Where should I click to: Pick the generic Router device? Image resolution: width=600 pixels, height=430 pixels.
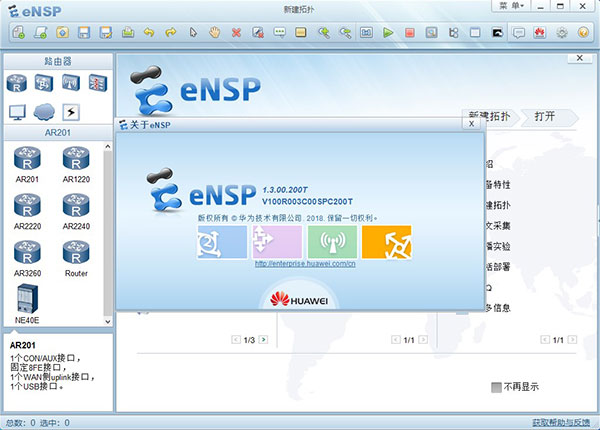click(76, 259)
